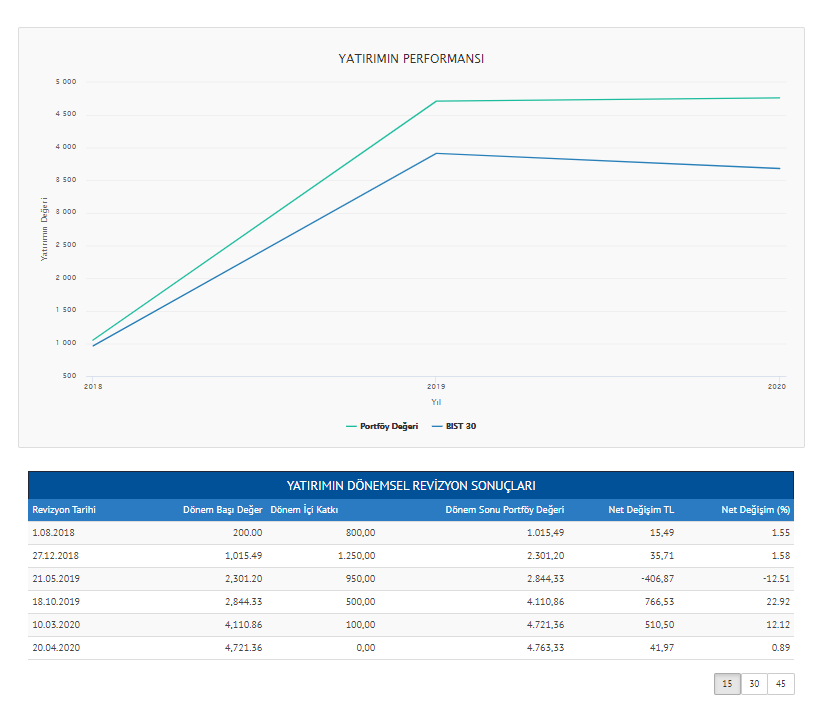Sort by Dönem Sonu Portföy Değeri header

click(504, 510)
